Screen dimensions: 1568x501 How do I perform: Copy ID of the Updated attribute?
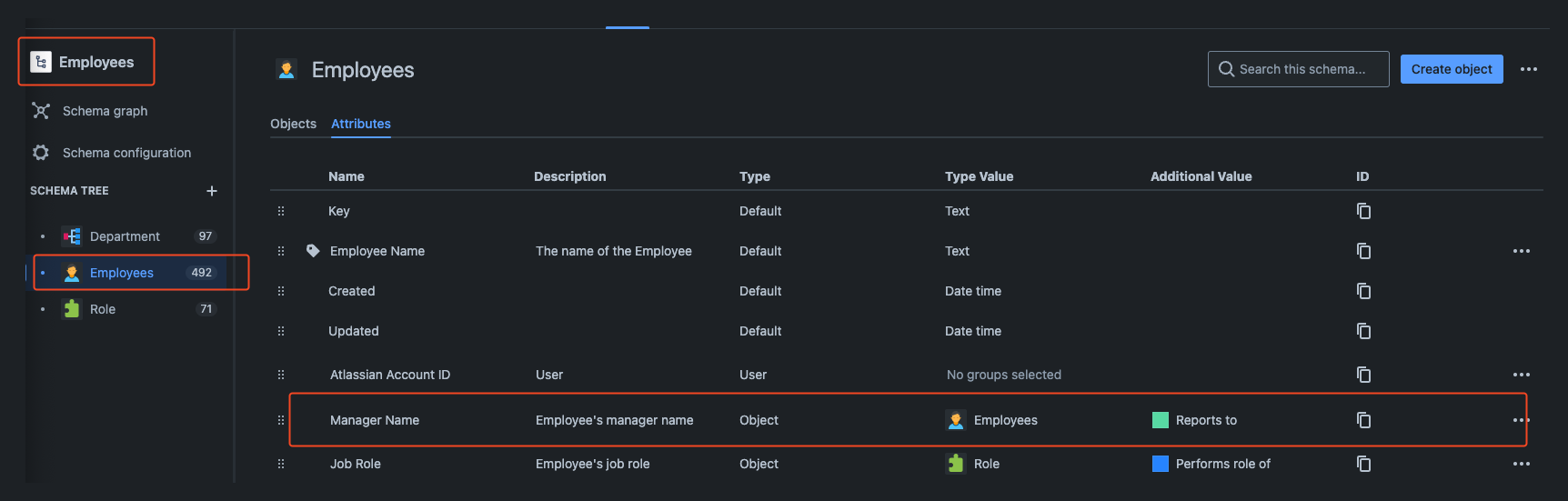(x=1363, y=331)
